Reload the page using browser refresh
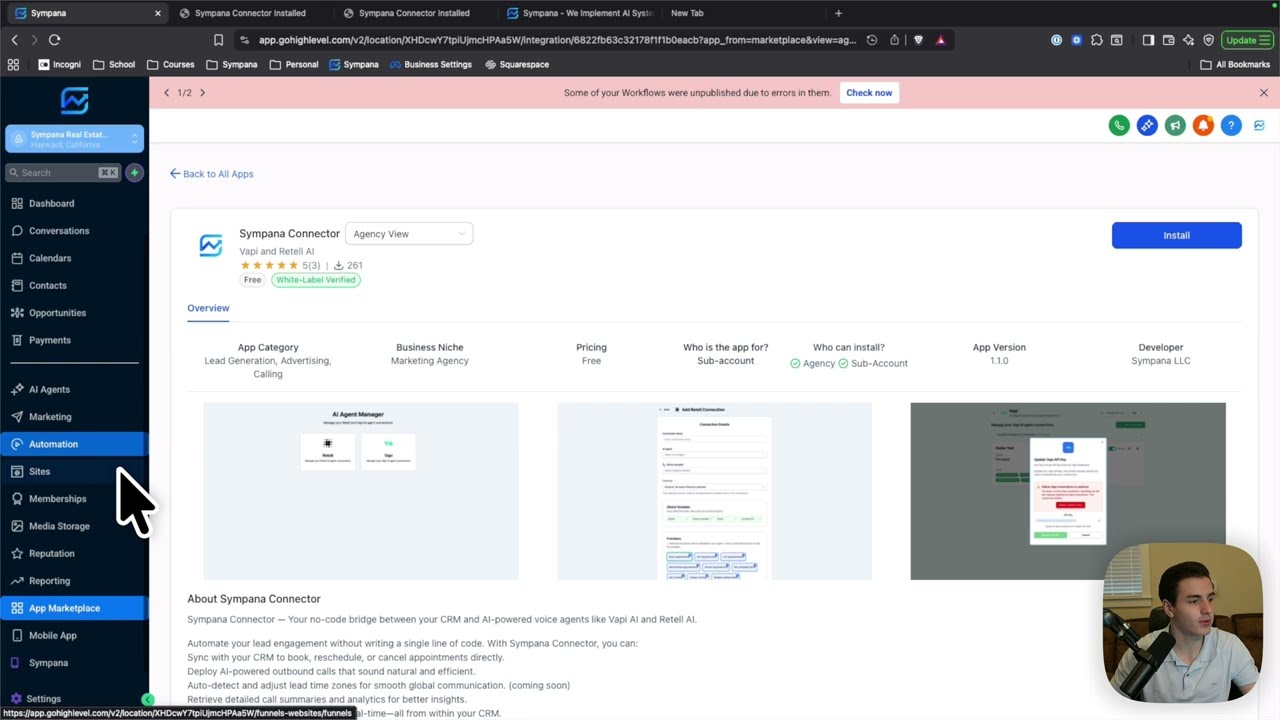Screen dimensions: 1280x720 tap(54, 40)
